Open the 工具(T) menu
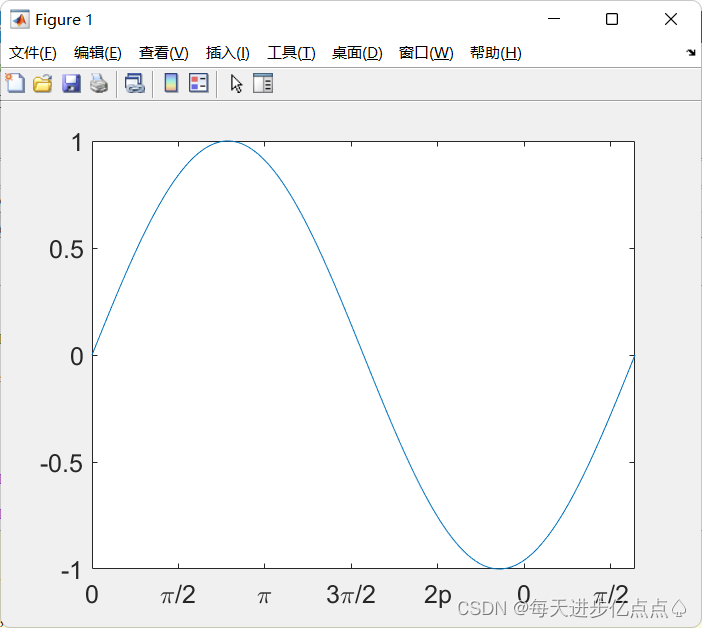This screenshot has height=628, width=702. 291,53
